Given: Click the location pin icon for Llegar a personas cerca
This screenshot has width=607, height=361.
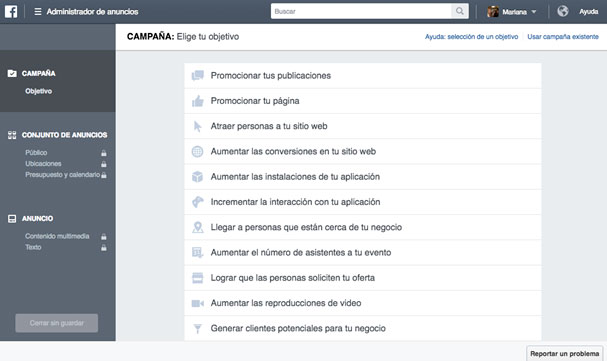Looking at the screenshot, I should coord(197,227).
